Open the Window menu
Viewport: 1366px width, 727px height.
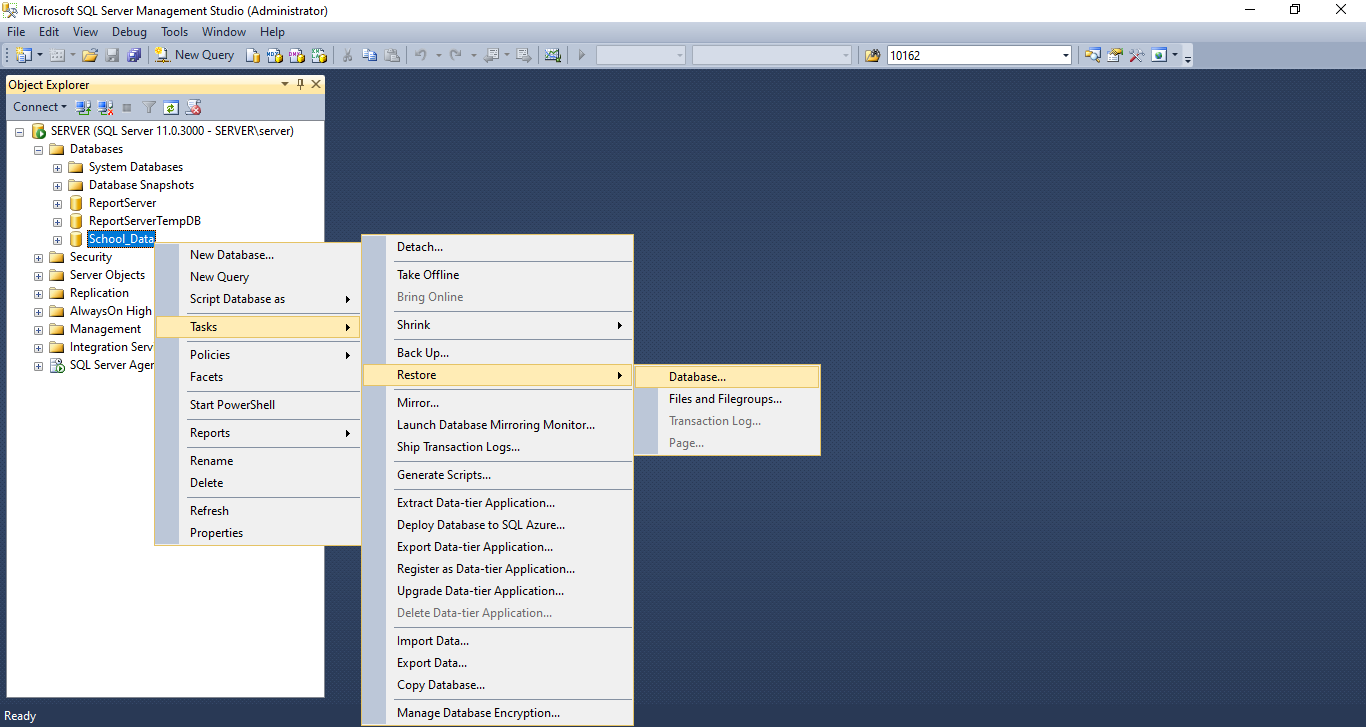click(224, 32)
